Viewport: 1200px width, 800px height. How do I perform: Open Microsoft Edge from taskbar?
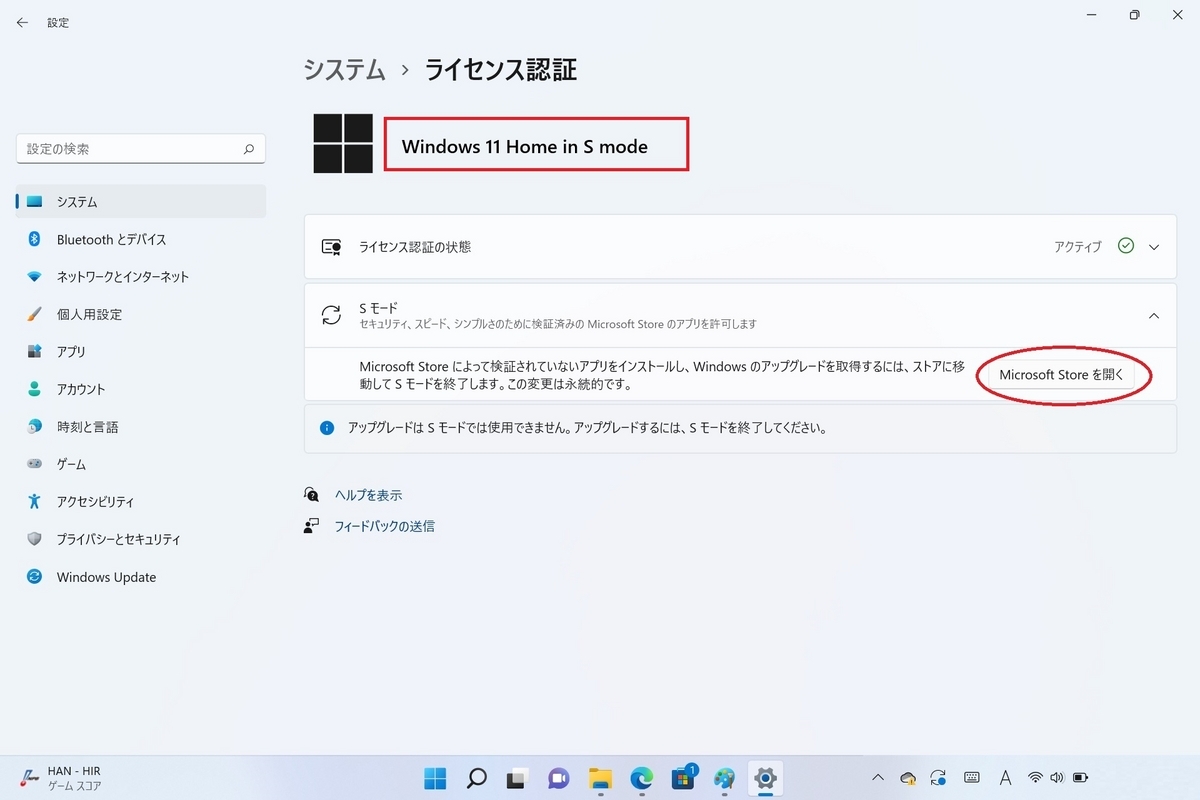click(641, 778)
